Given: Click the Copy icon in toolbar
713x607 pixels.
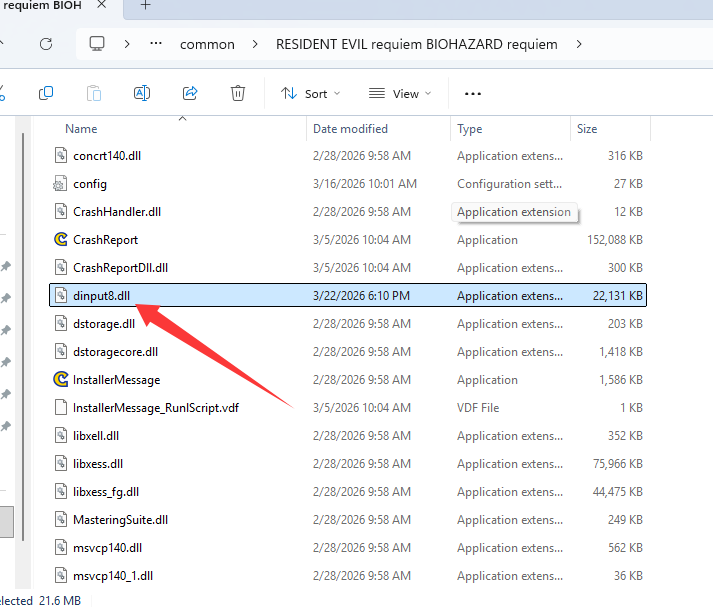Looking at the screenshot, I should point(46,93).
